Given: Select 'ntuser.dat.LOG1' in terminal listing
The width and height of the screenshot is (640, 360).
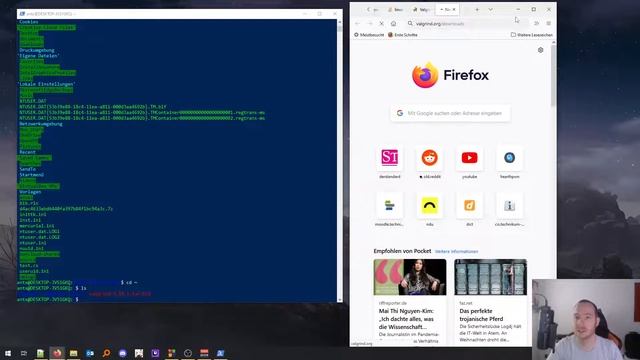Looking at the screenshot, I should pos(40,231).
